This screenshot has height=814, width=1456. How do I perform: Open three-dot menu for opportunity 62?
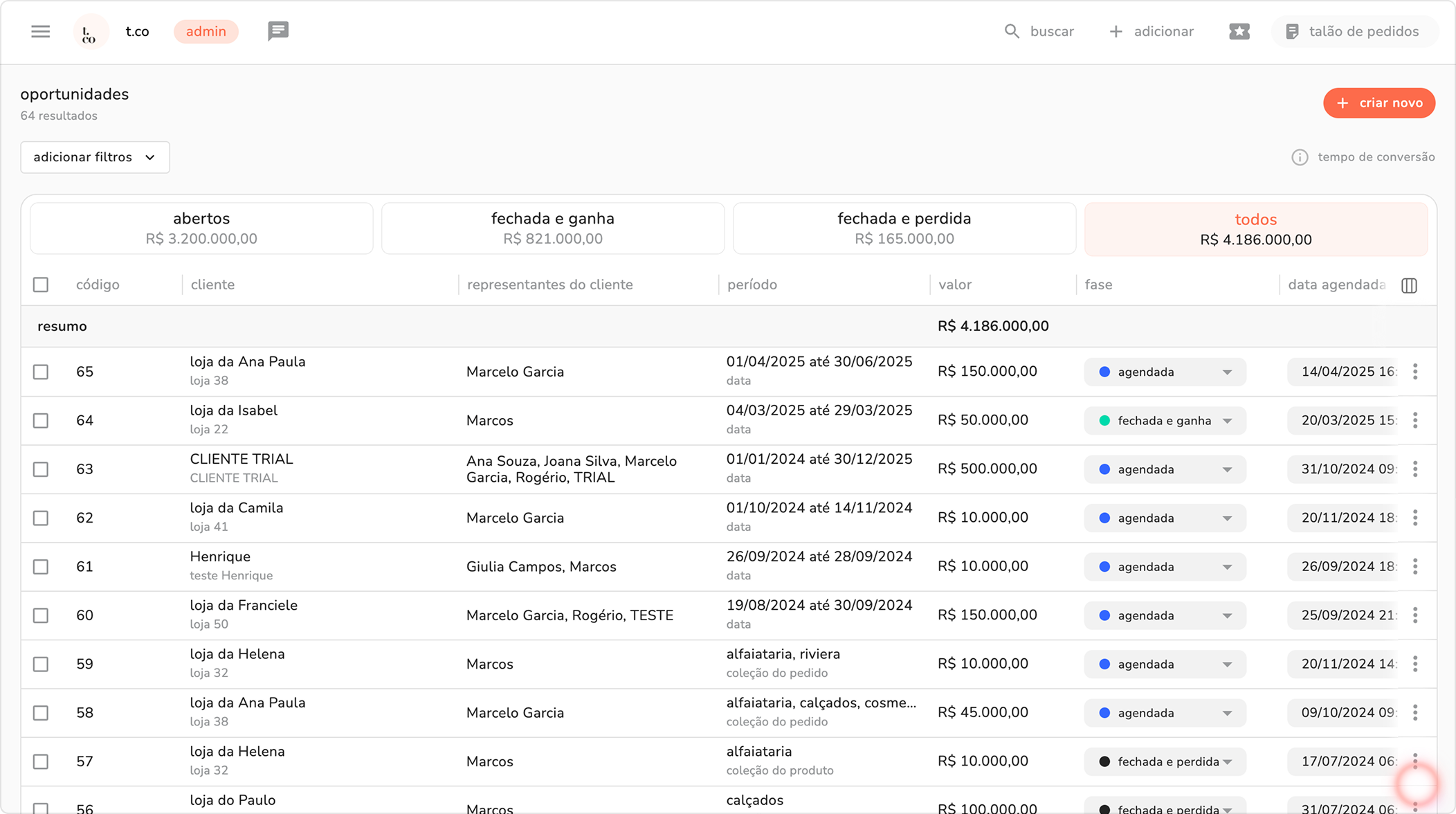1415,518
